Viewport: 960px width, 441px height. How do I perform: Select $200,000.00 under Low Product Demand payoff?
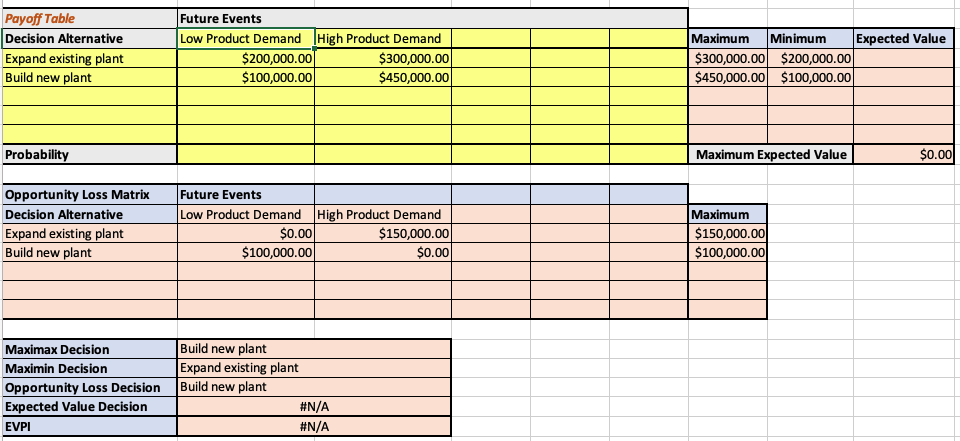[x=246, y=59]
